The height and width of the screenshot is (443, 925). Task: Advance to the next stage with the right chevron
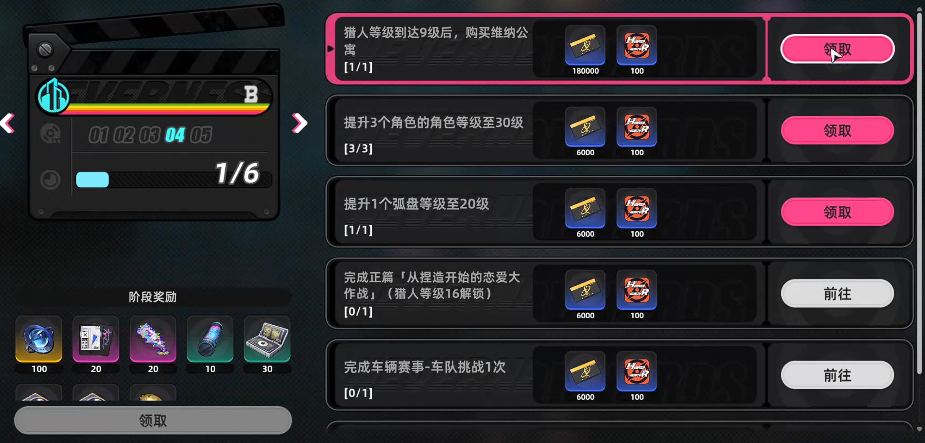click(300, 123)
